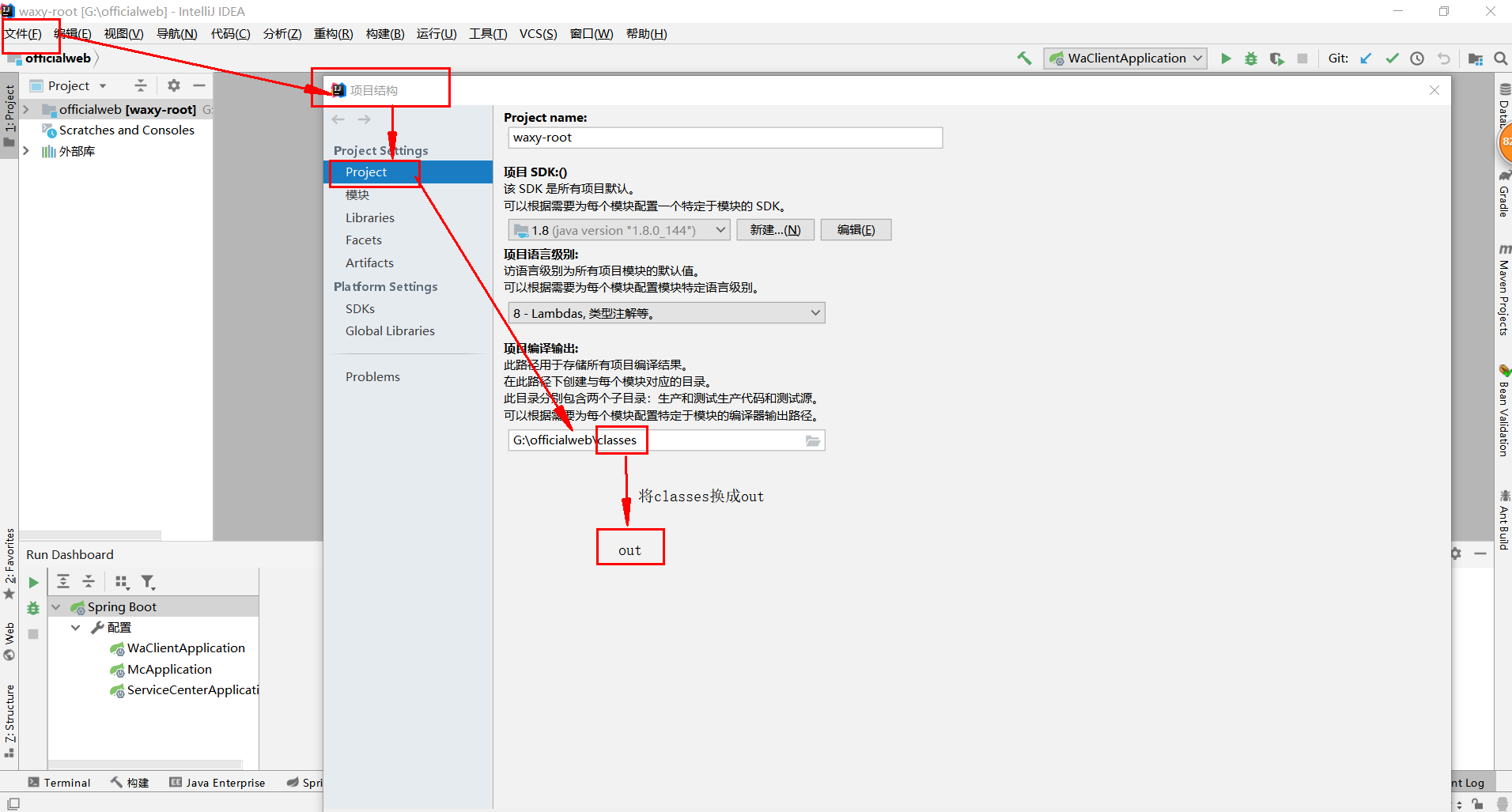Collapse the Spring Boot node in Run Dashboard
This screenshot has height=812, width=1512.
(x=57, y=606)
